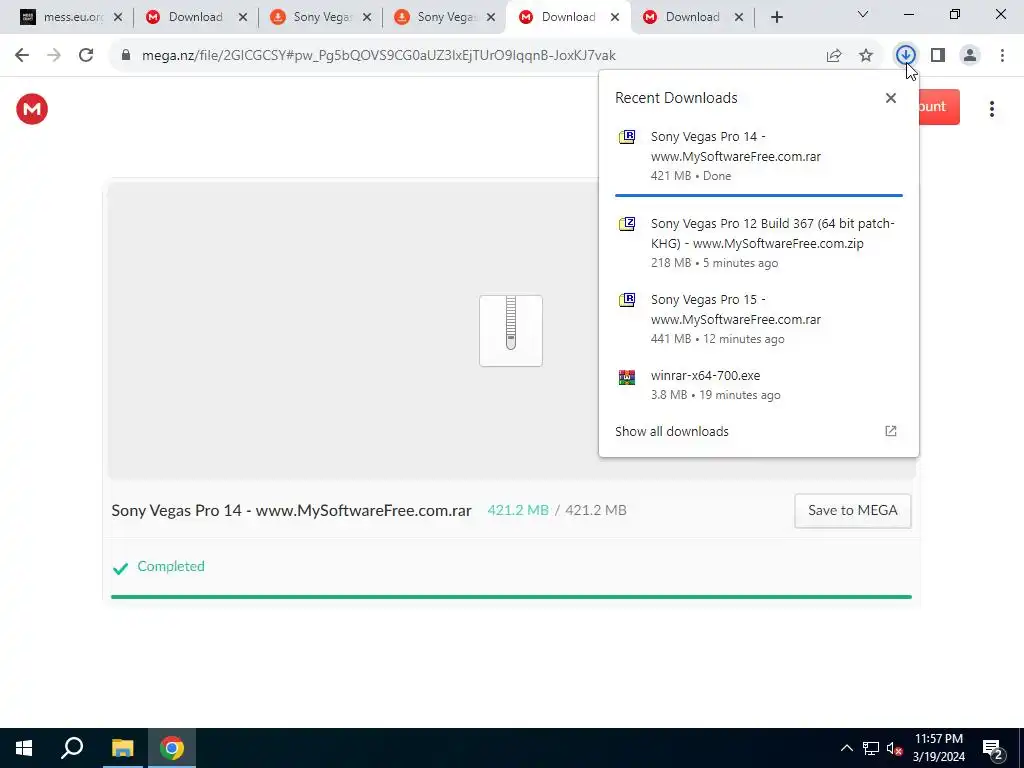Open Sony Vegas Pro 12 zip download
1024x768 pixels.
tap(759, 243)
